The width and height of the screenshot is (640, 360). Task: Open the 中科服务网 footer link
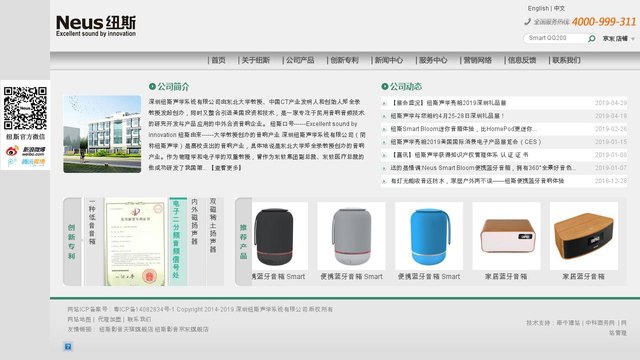click(600, 323)
